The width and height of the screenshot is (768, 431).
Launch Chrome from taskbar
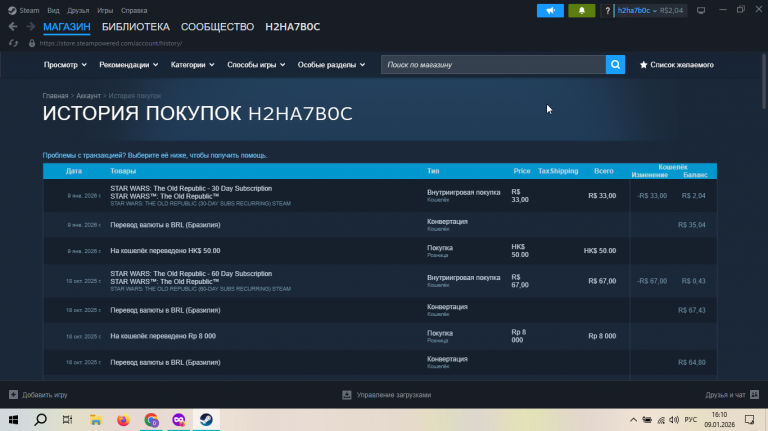point(151,420)
